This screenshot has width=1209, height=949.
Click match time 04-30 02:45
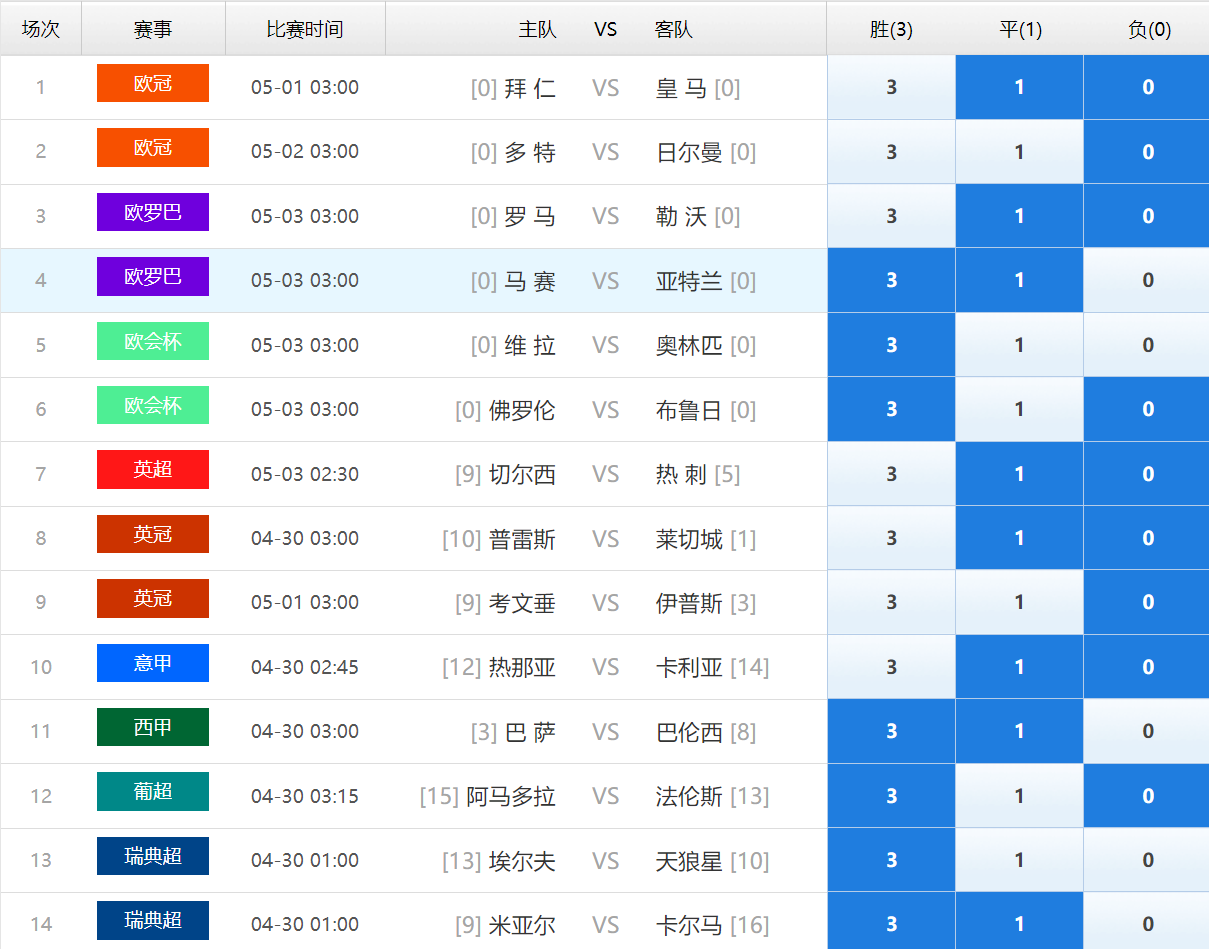[305, 667]
